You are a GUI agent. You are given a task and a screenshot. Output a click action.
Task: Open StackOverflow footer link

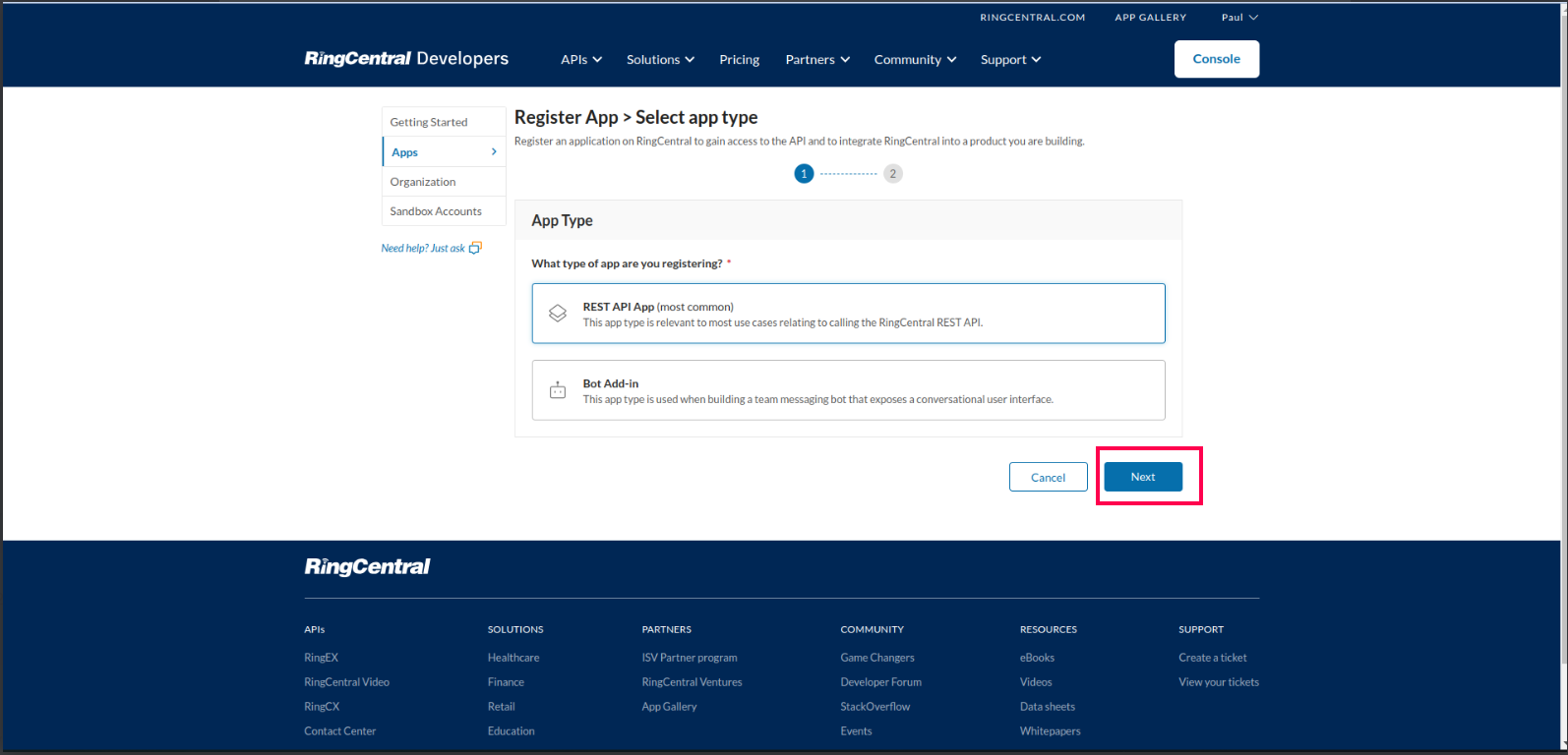pos(875,707)
